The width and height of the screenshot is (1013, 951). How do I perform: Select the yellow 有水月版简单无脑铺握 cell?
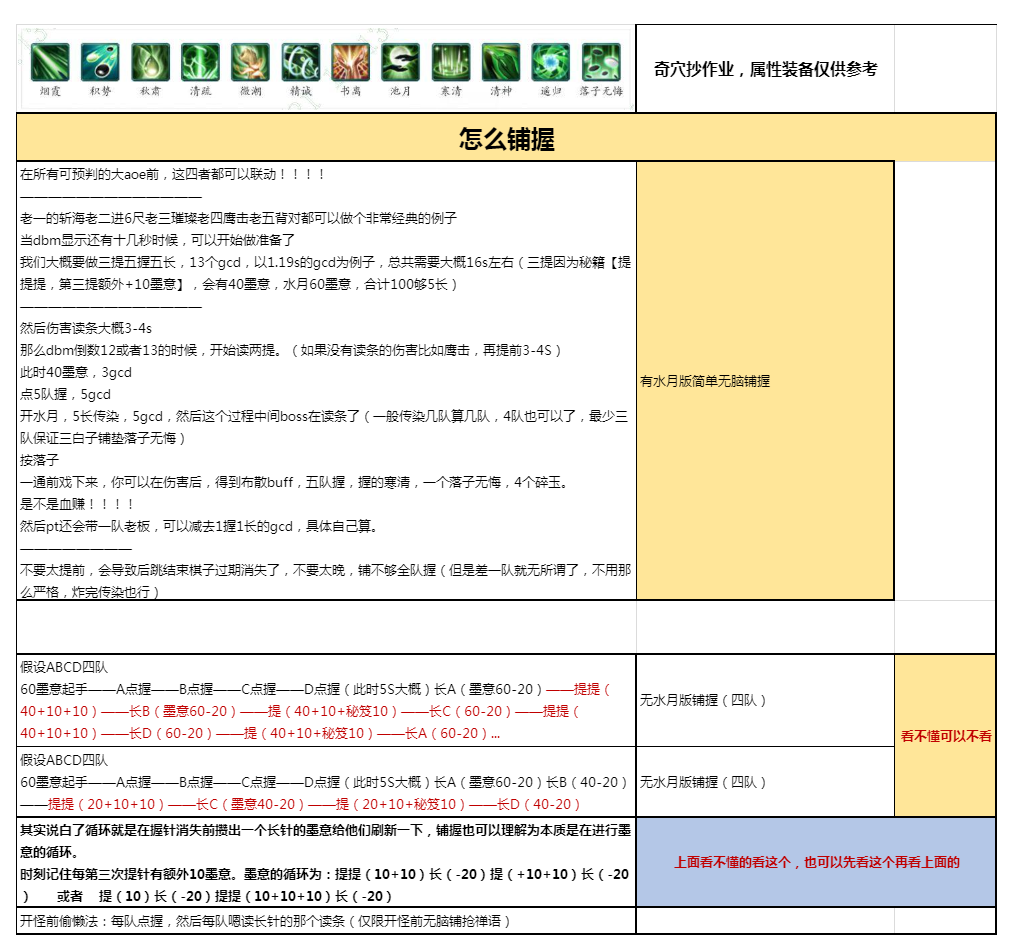pyautogui.click(x=764, y=381)
